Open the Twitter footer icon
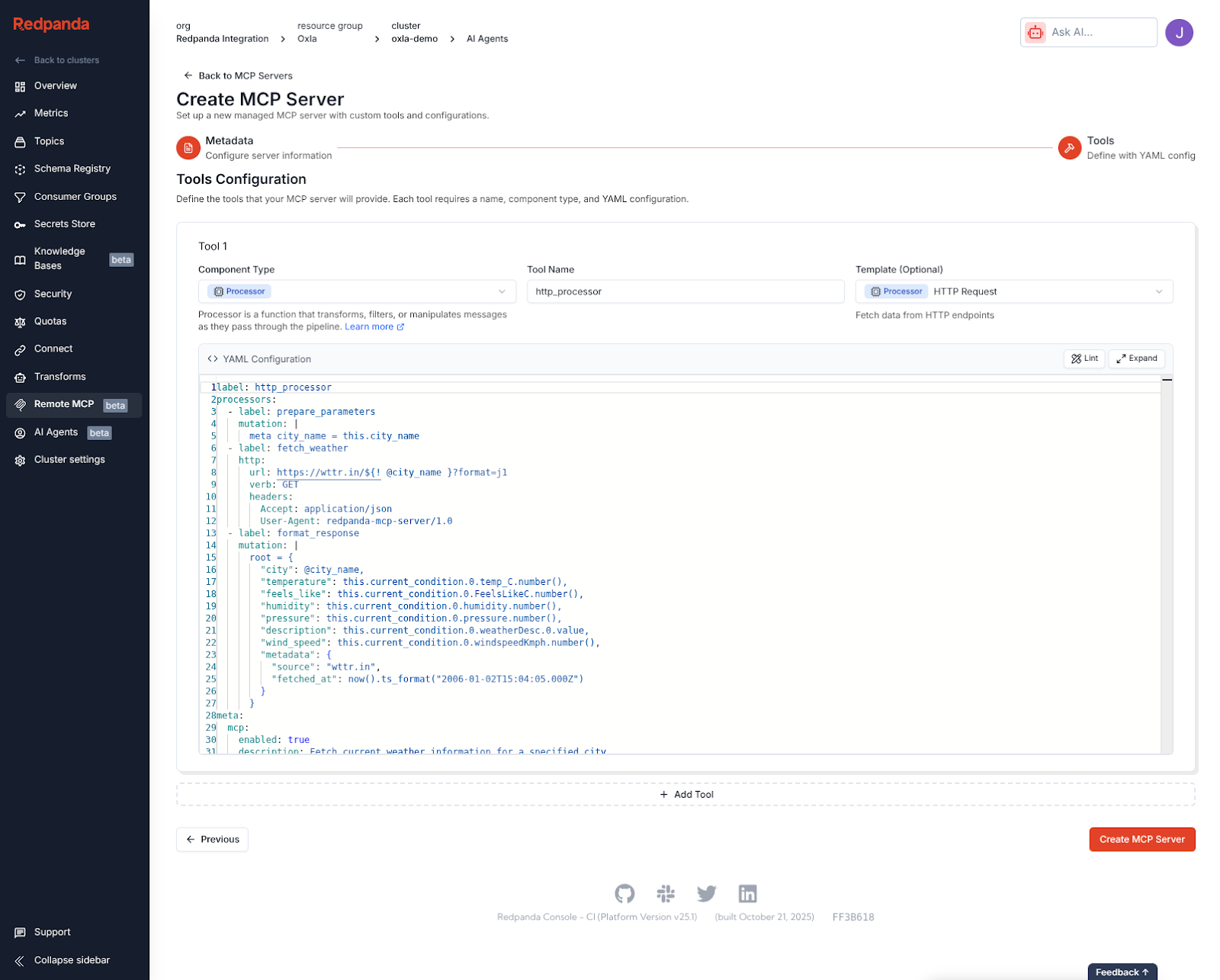1220x980 pixels. point(707,894)
